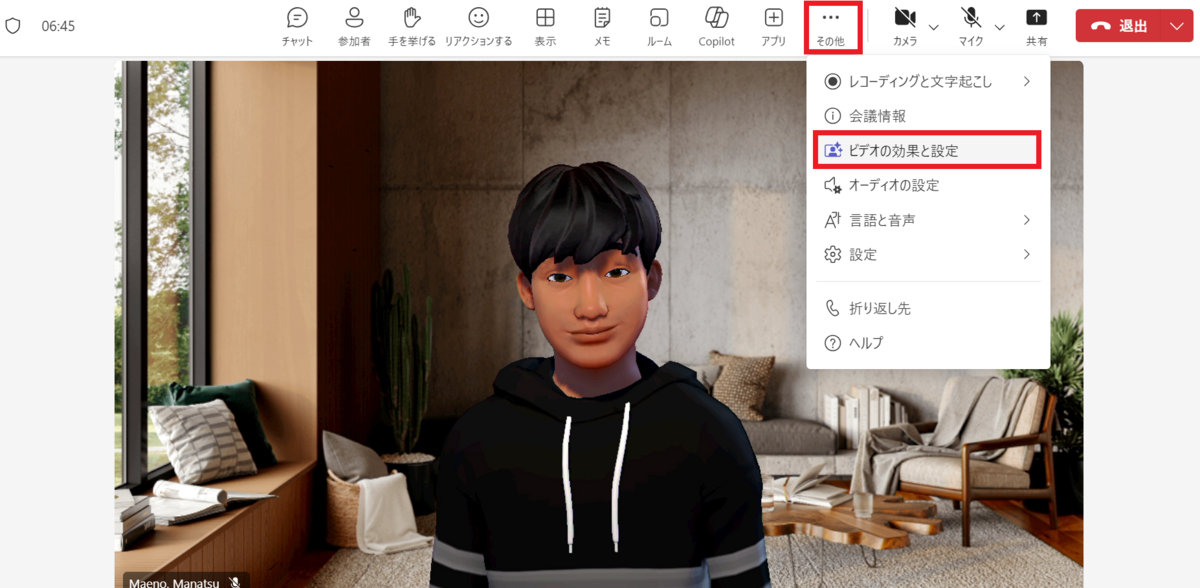
Task: Open the dropdown beside 退出
Action: click(1175, 26)
